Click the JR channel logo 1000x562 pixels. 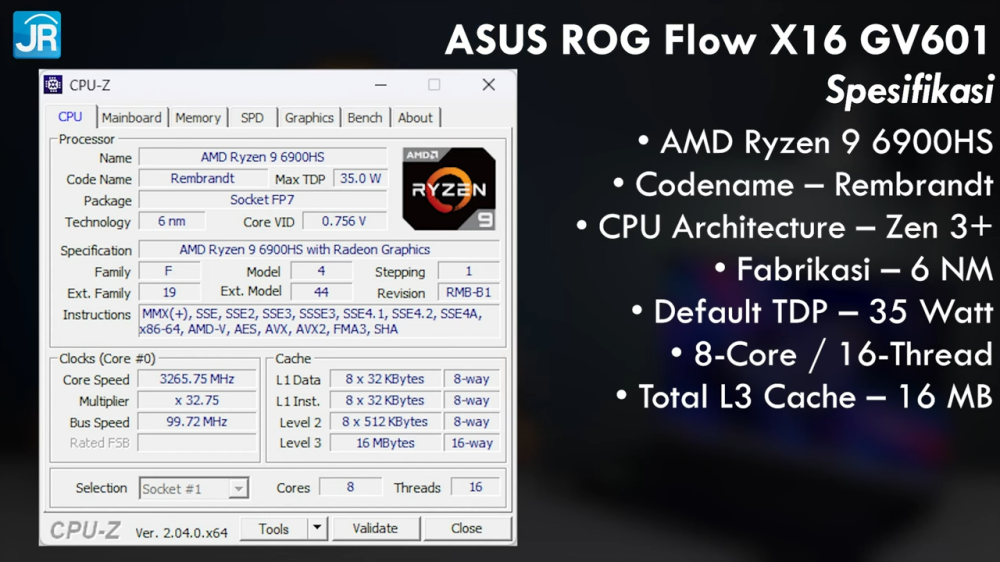37,34
